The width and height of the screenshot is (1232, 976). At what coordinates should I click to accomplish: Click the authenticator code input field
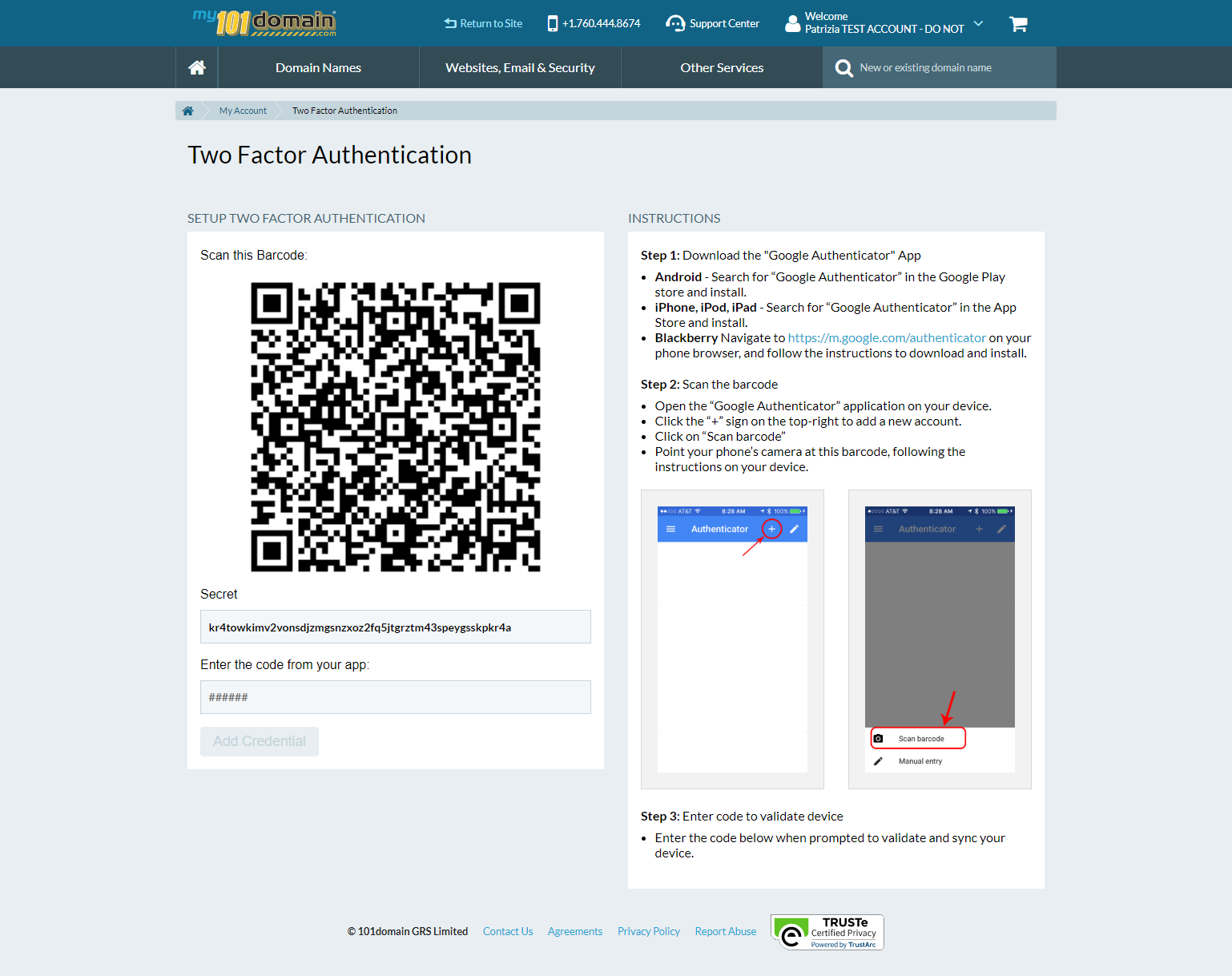point(396,697)
